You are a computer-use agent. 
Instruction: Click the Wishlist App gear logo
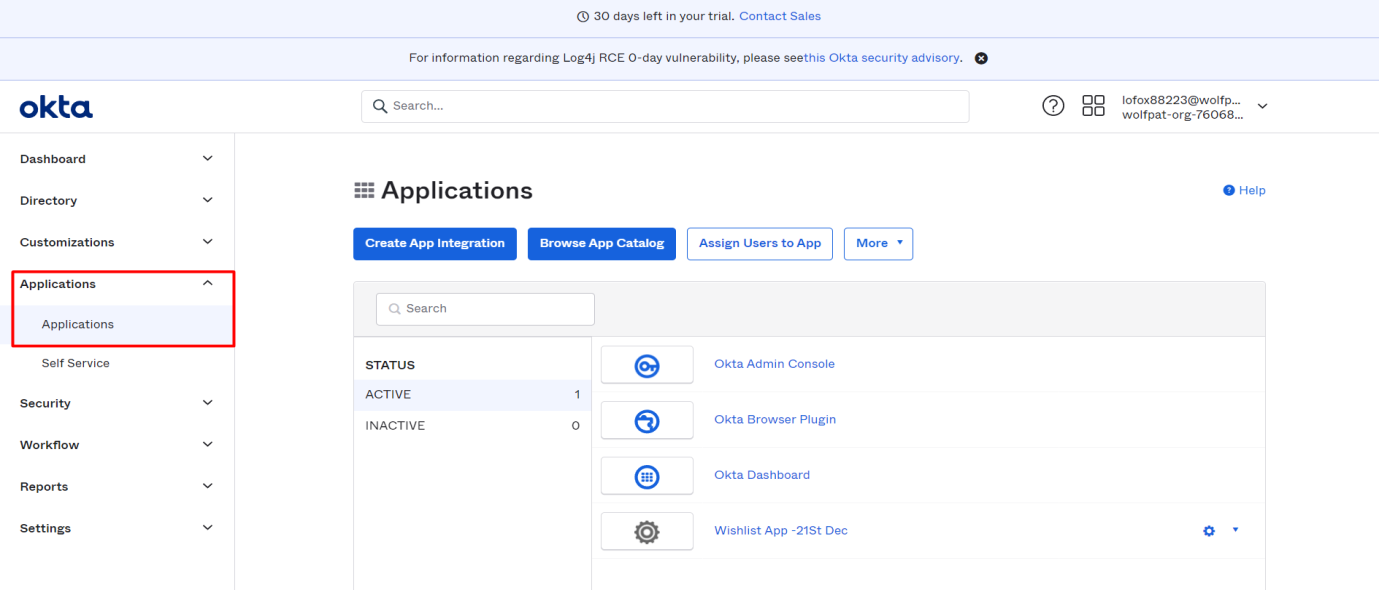(647, 531)
